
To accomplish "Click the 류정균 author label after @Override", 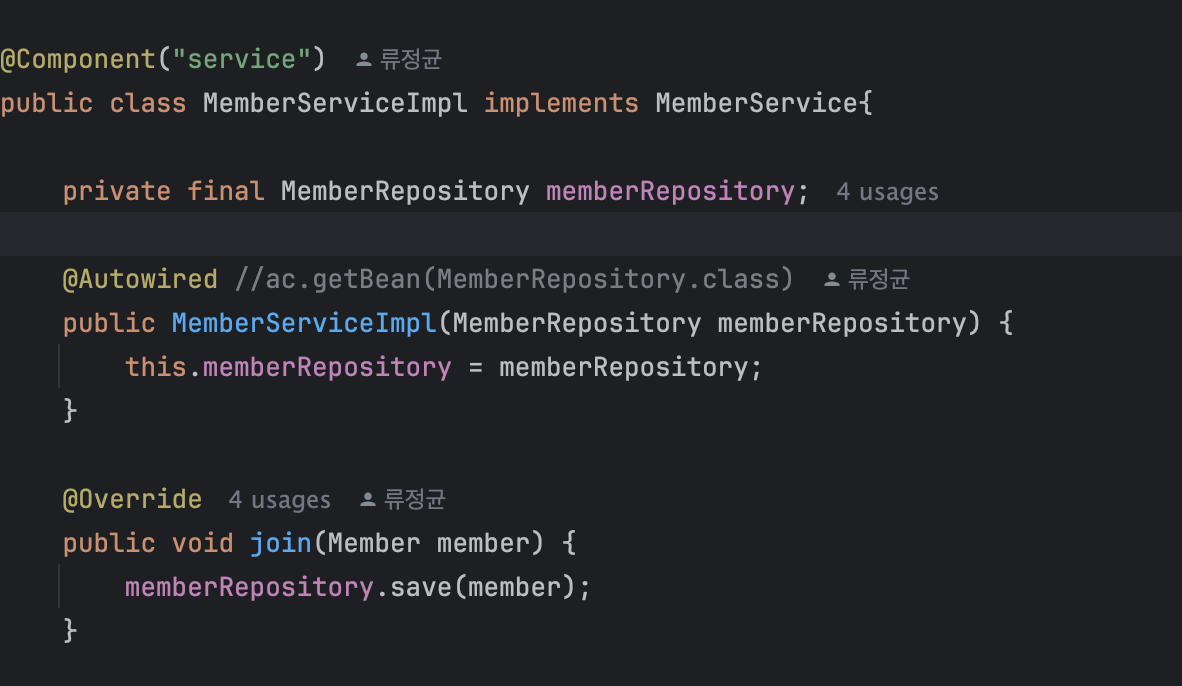I will click(x=415, y=499).
